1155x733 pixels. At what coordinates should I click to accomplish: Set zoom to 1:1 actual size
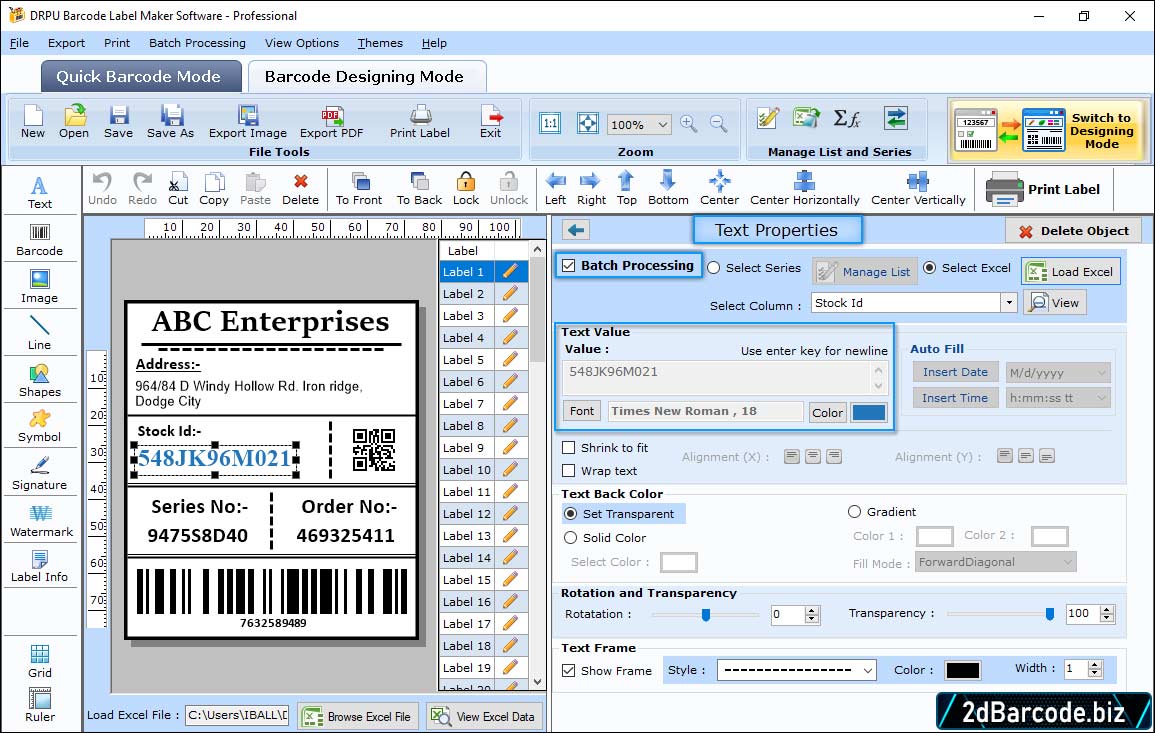(550, 123)
